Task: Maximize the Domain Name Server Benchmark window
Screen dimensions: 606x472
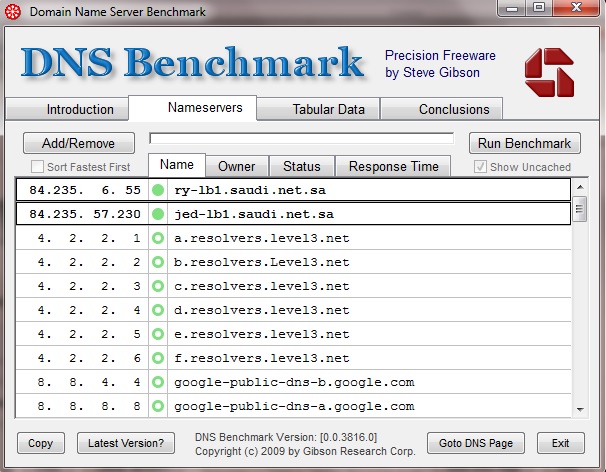Action: pos(539,8)
